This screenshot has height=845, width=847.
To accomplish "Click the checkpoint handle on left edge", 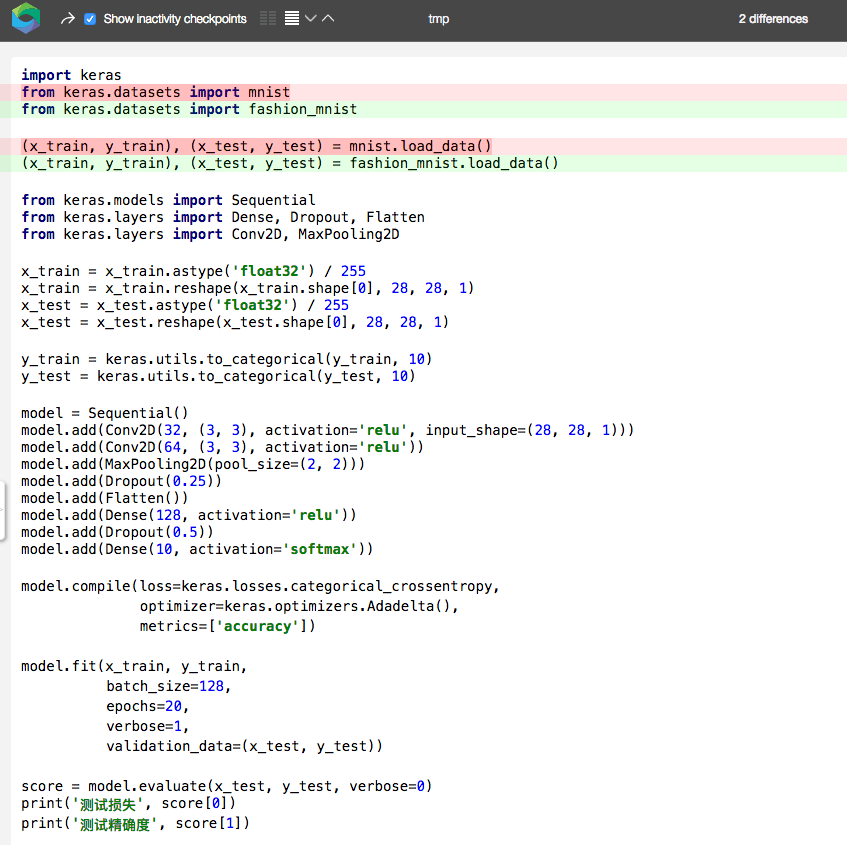I will click(x=4, y=510).
